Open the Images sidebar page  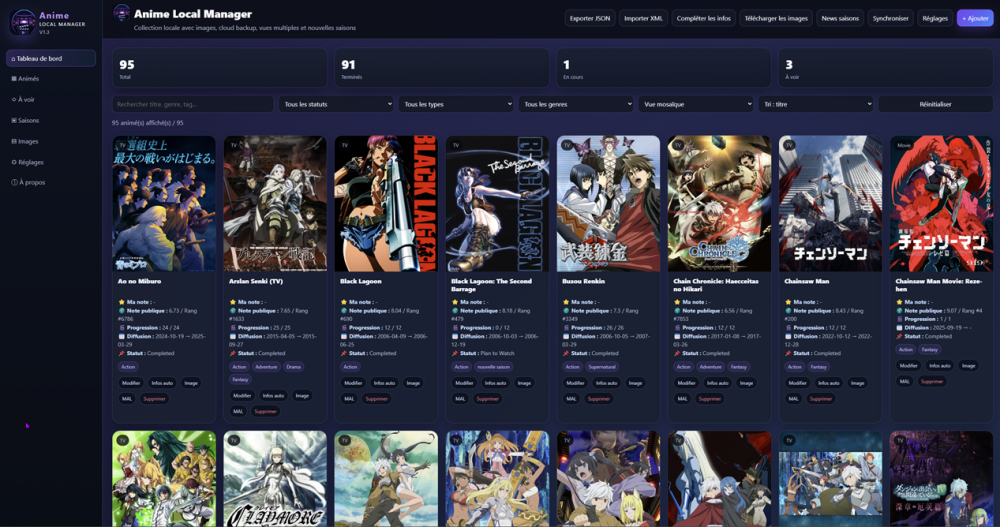point(51,142)
